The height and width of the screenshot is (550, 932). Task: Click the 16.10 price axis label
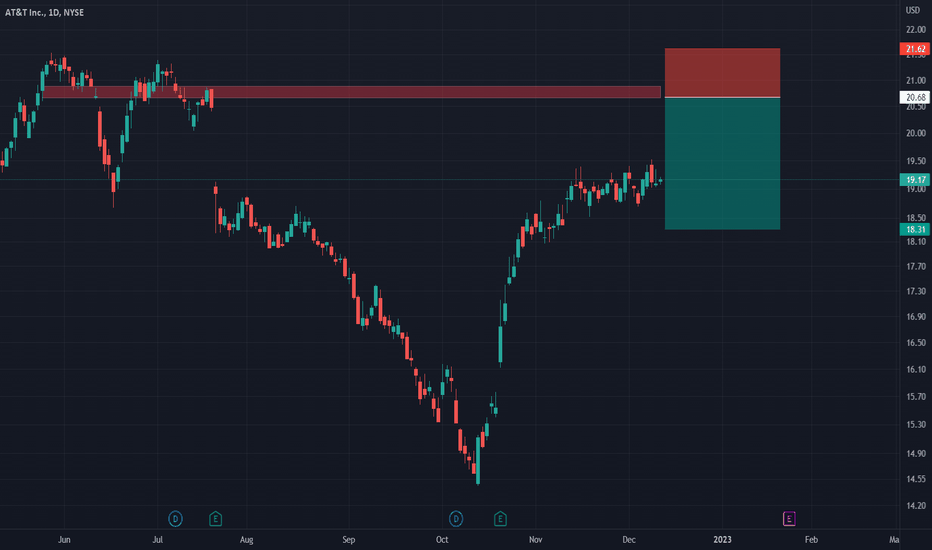click(915, 370)
